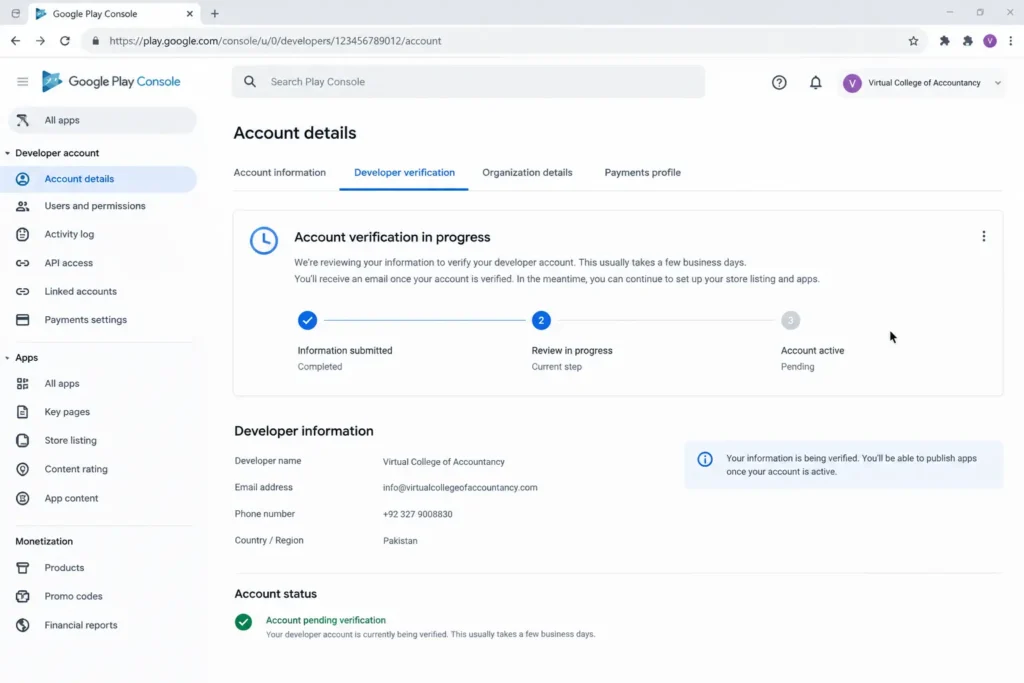Close the Google Play Console browser tab
Screen dimensions: 1024x683
(x=189, y=14)
